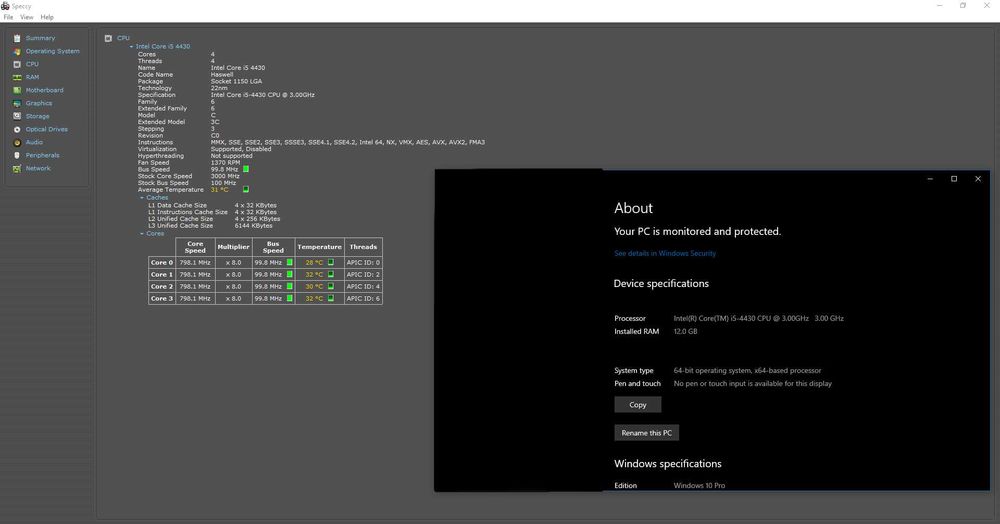Image resolution: width=1000 pixels, height=524 pixels.
Task: Open the Graphics monitor icon in sidebar
Action: point(17,103)
